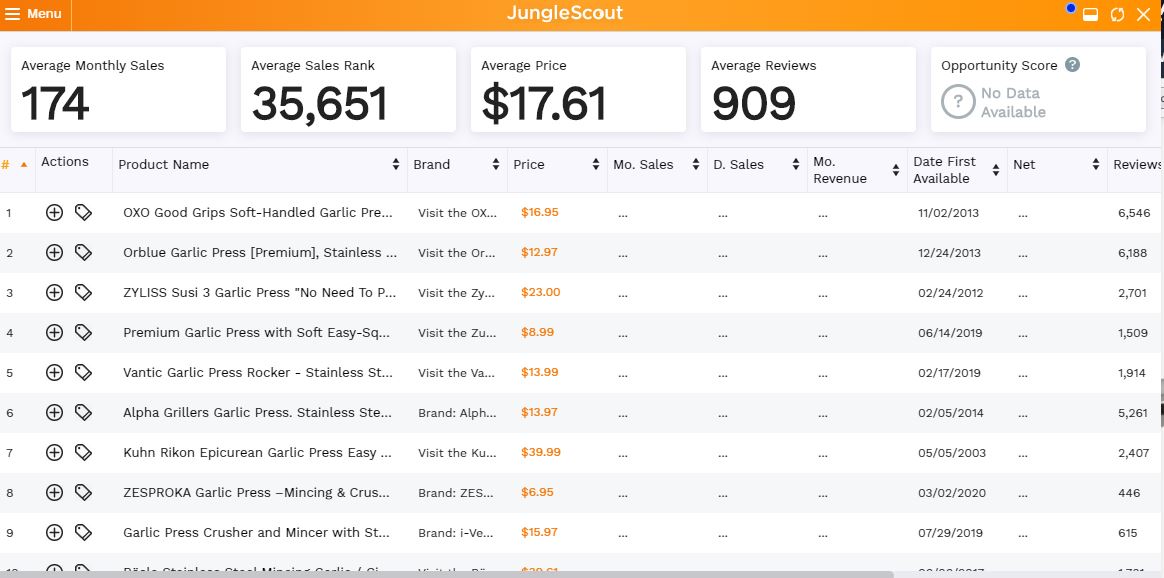The image size is (1164, 578).
Task: Open the Opportunity Score help question mark
Action: [1072, 65]
